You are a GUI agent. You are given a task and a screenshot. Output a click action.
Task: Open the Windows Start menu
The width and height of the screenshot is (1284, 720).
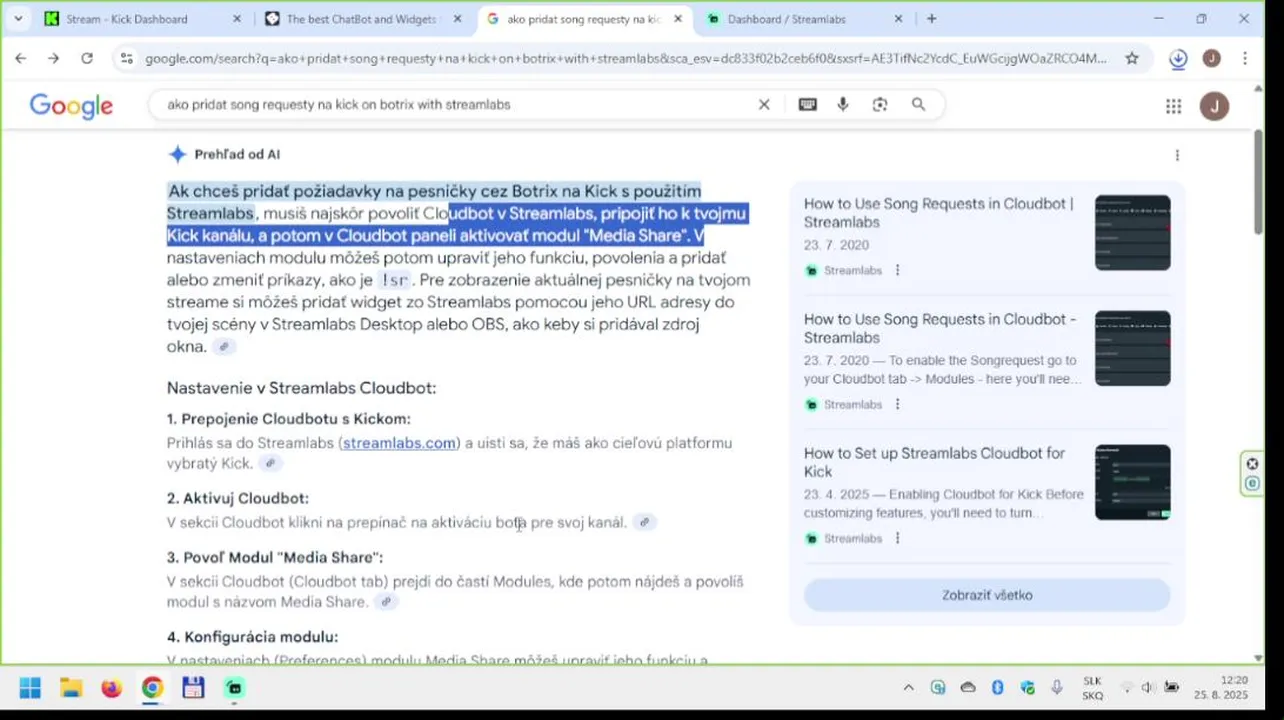pos(30,688)
